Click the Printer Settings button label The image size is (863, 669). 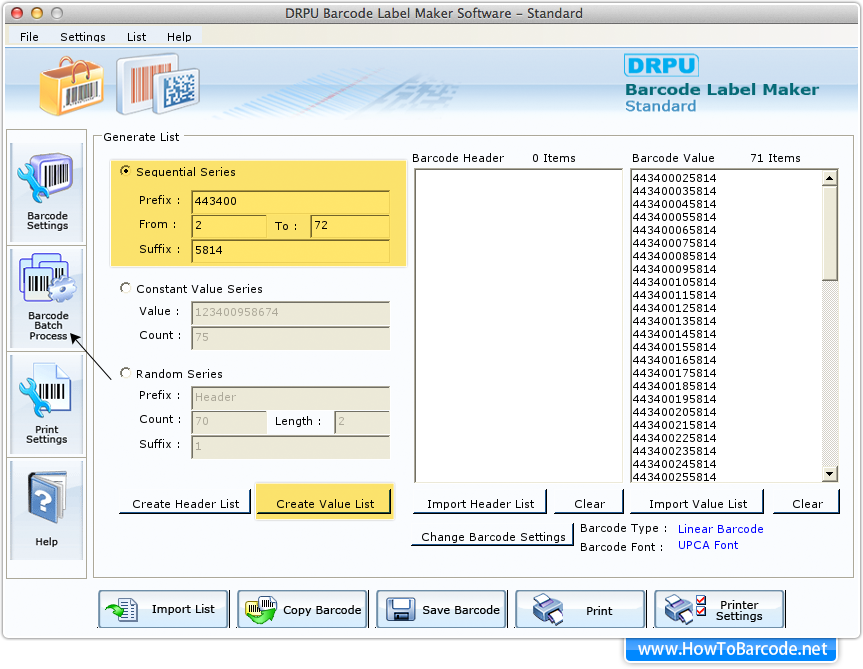[739, 610]
